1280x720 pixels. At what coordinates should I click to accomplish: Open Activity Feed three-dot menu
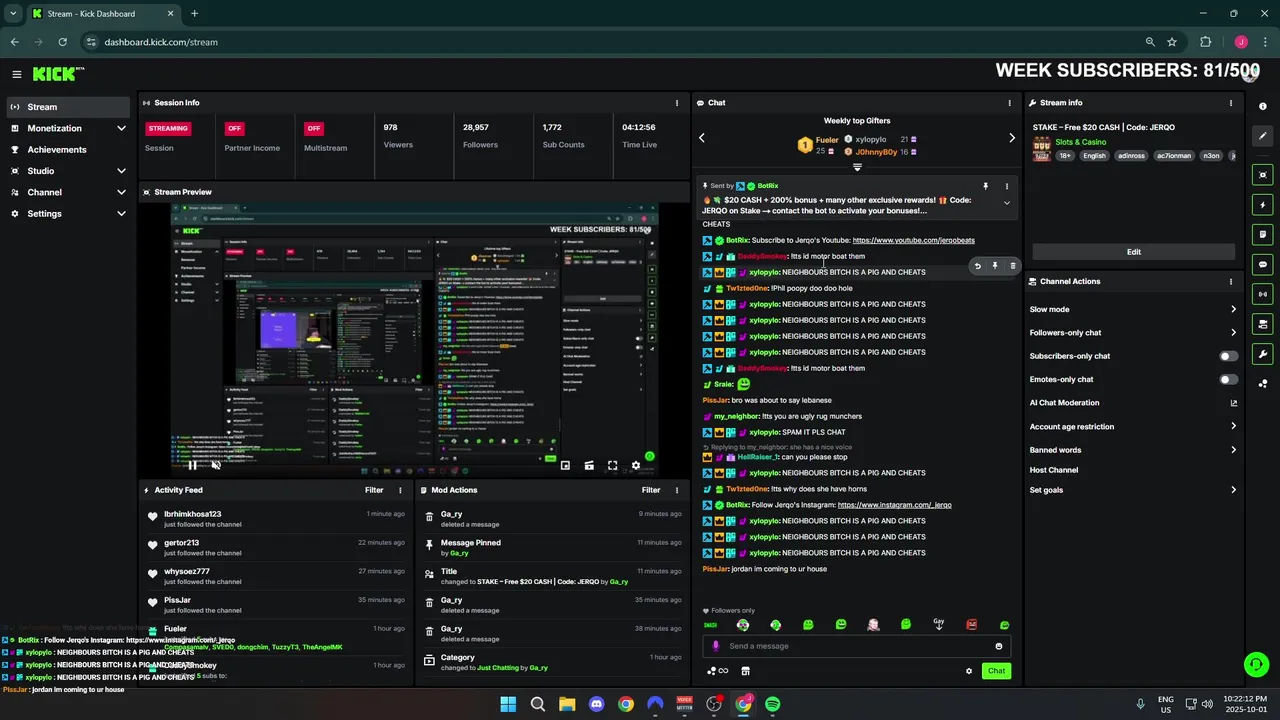pyautogui.click(x=400, y=490)
